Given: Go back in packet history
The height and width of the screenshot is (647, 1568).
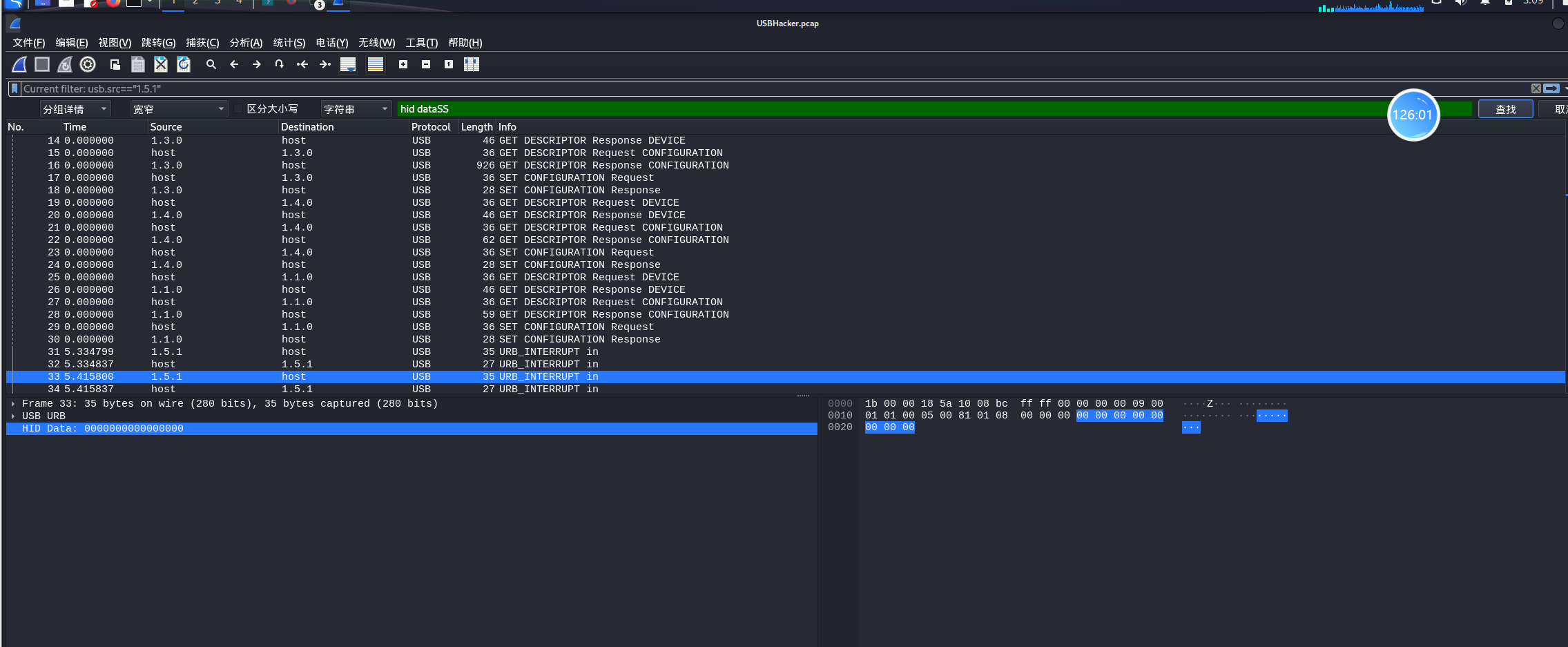Looking at the screenshot, I should pyautogui.click(x=234, y=64).
